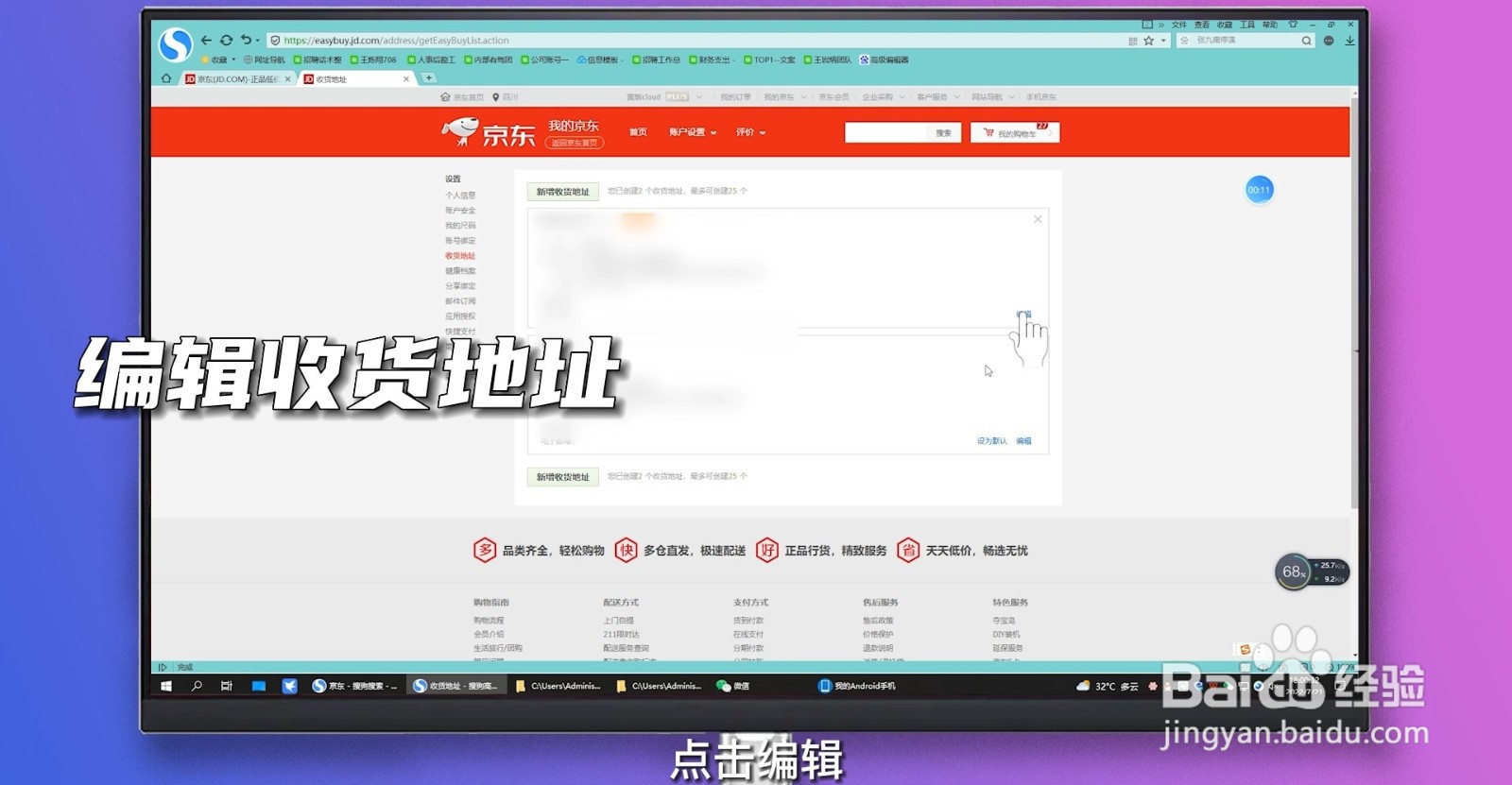Open the 工具 menu of the browser
1512x785 pixels.
(x=1247, y=25)
